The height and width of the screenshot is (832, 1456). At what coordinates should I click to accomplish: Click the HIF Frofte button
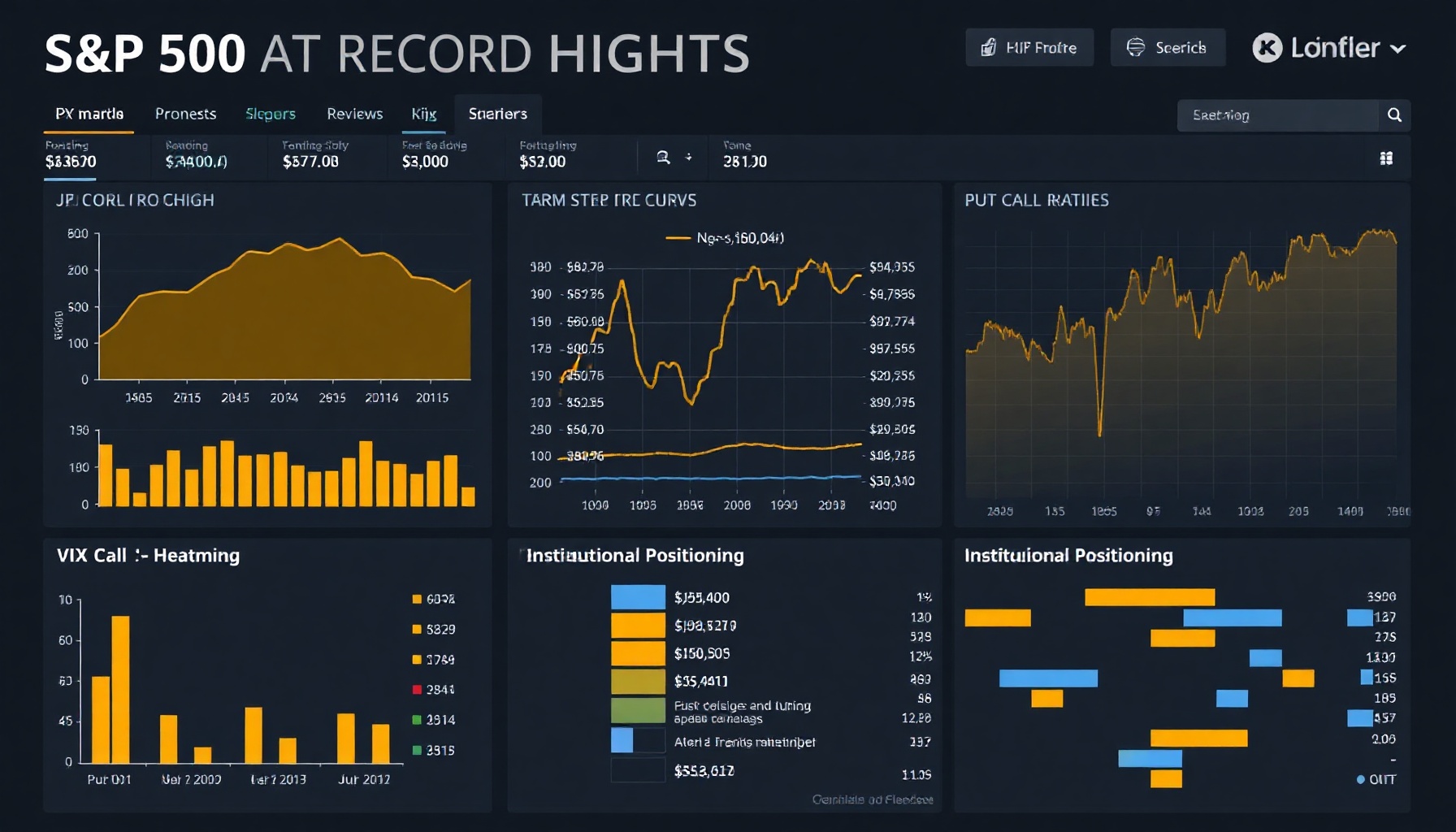[1029, 48]
